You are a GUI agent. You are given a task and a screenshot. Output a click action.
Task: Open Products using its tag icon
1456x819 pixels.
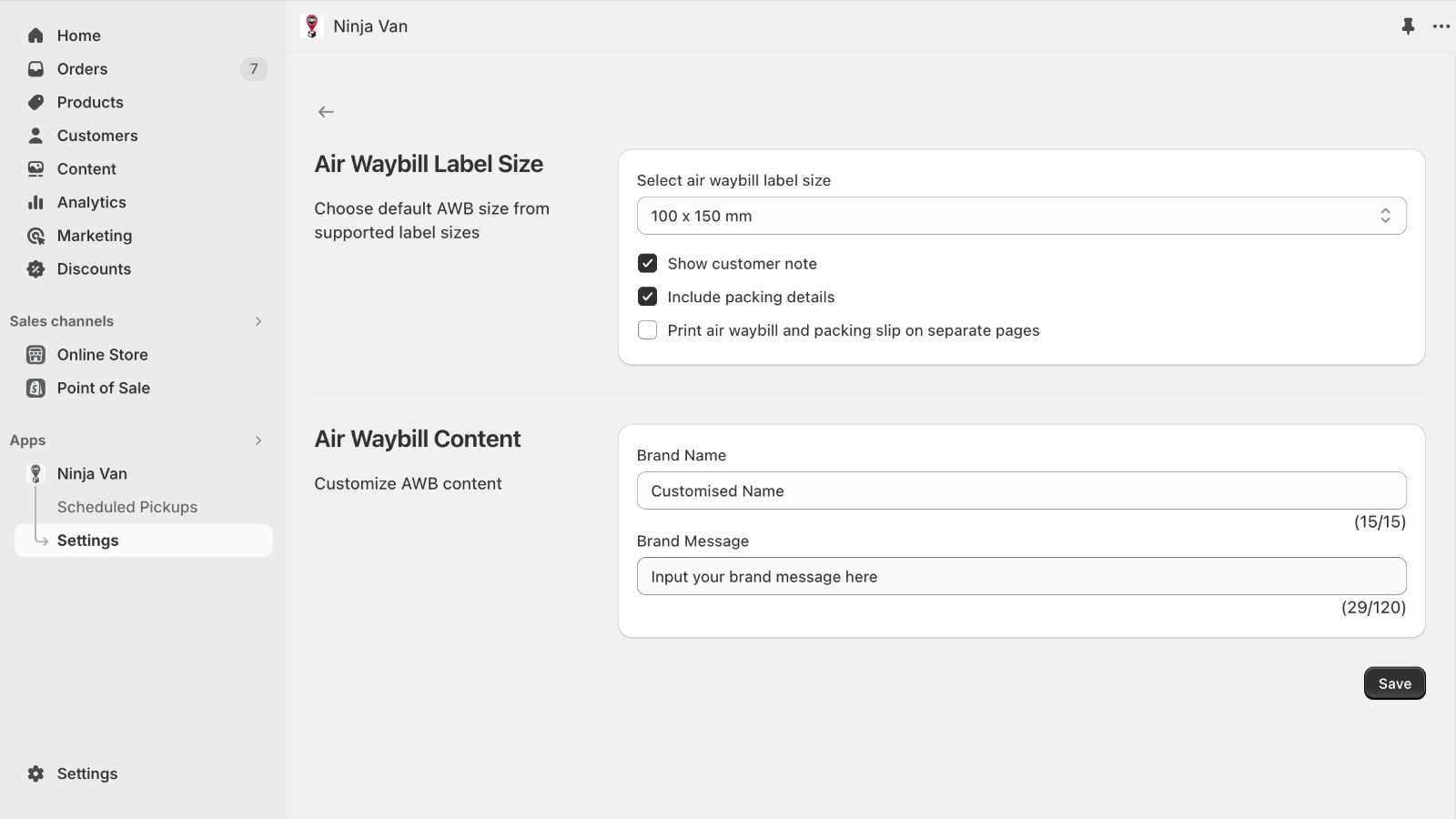(x=35, y=102)
